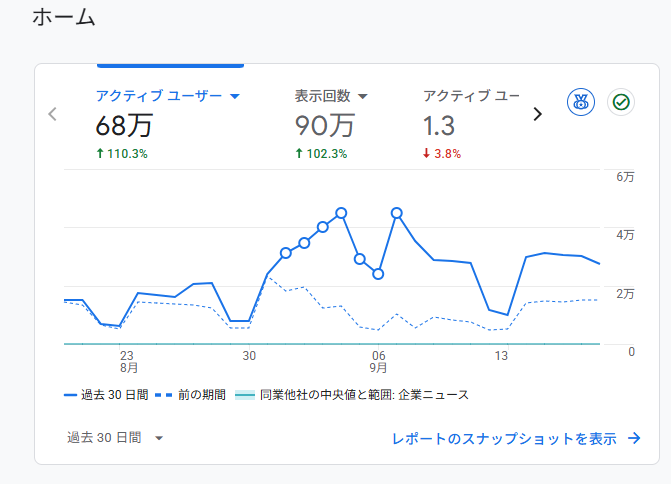671x484 pixels.
Task: Click the 30 axis date label
Action: (249, 356)
